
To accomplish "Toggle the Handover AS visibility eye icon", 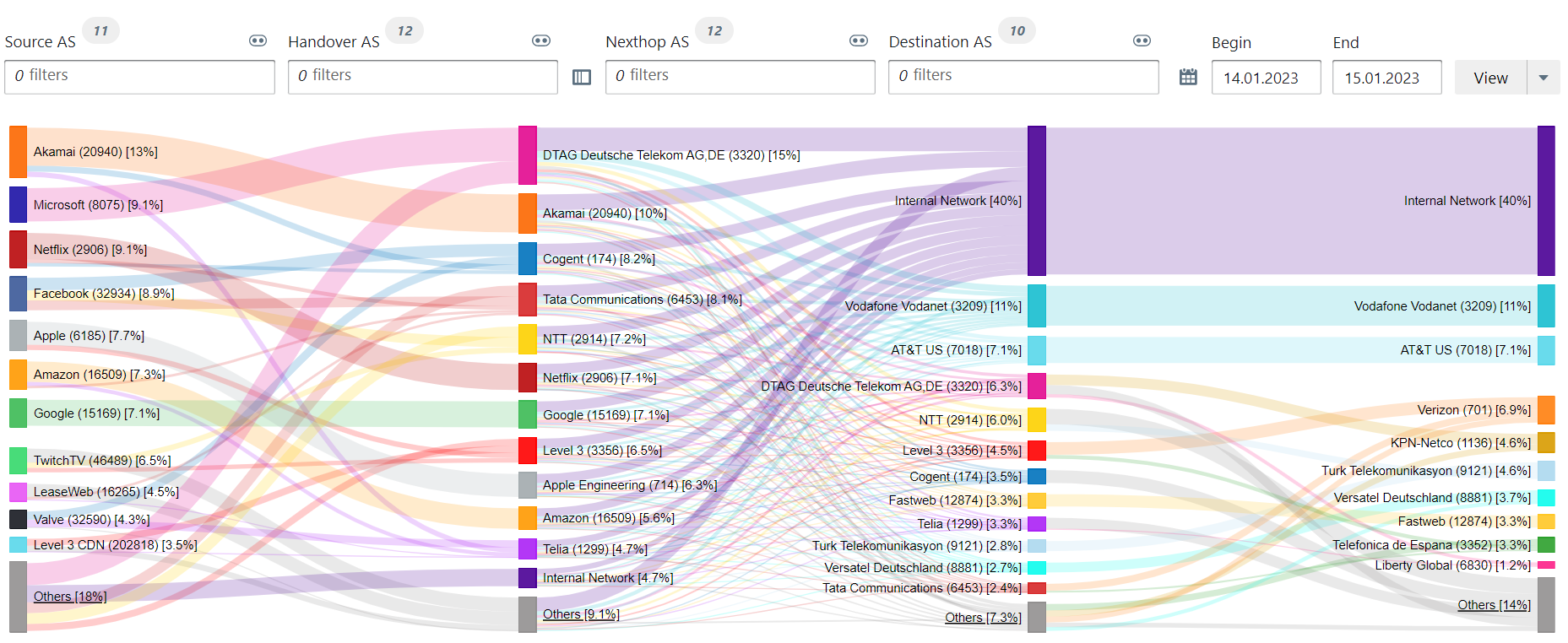I will click(541, 41).
